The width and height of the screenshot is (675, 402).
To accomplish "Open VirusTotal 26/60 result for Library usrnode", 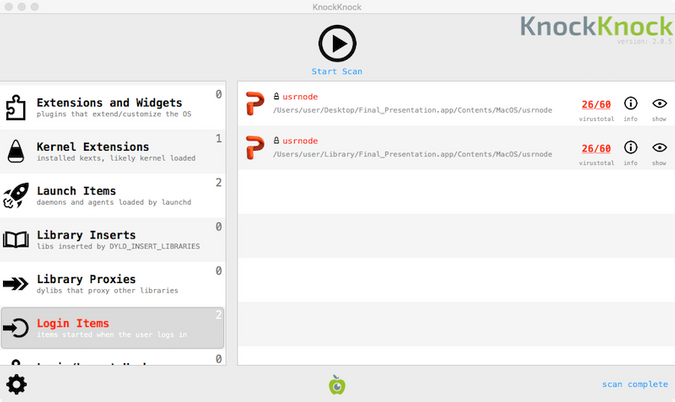I will tap(596, 148).
